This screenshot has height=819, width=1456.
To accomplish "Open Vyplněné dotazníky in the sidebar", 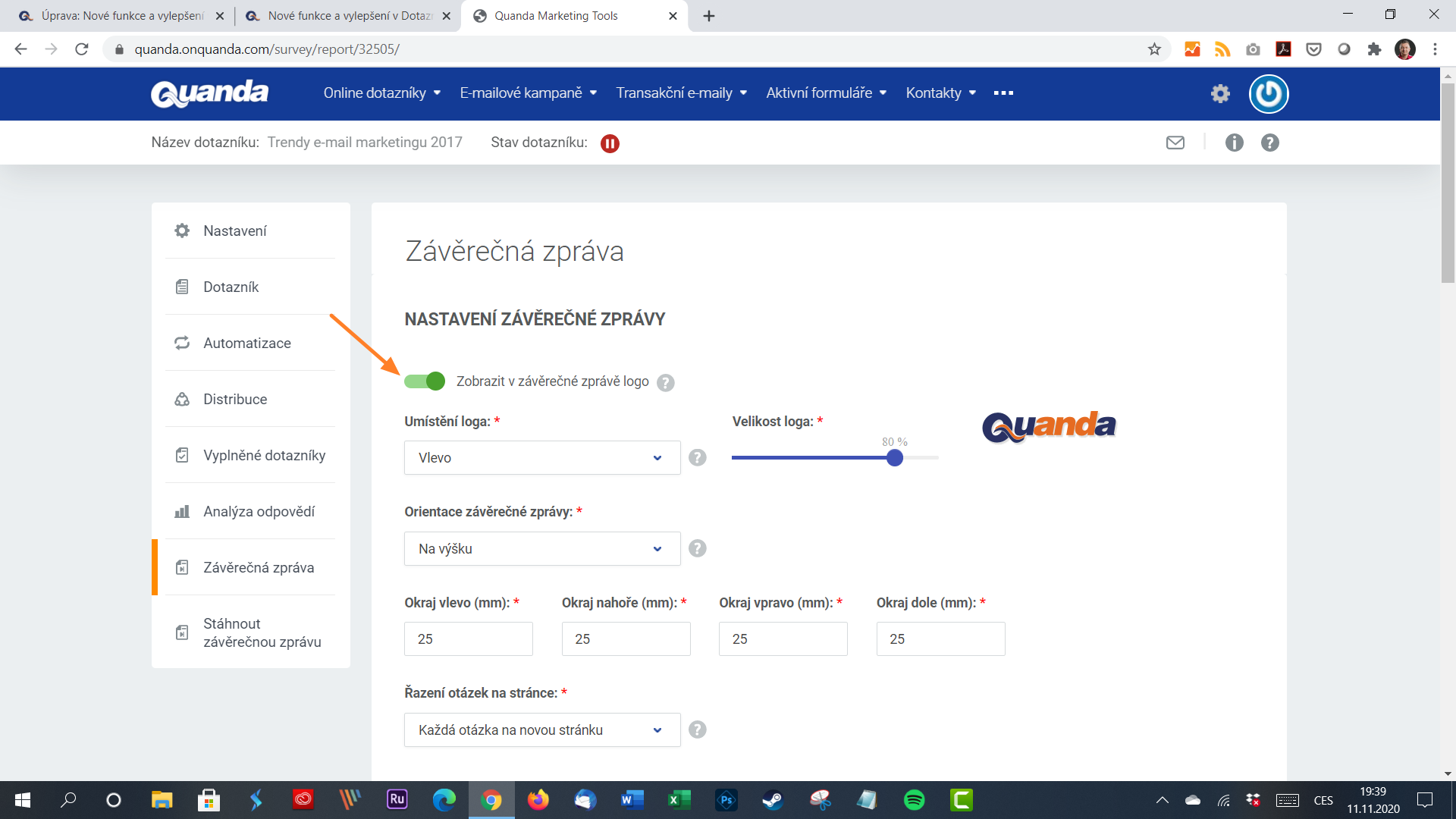I will click(x=250, y=455).
